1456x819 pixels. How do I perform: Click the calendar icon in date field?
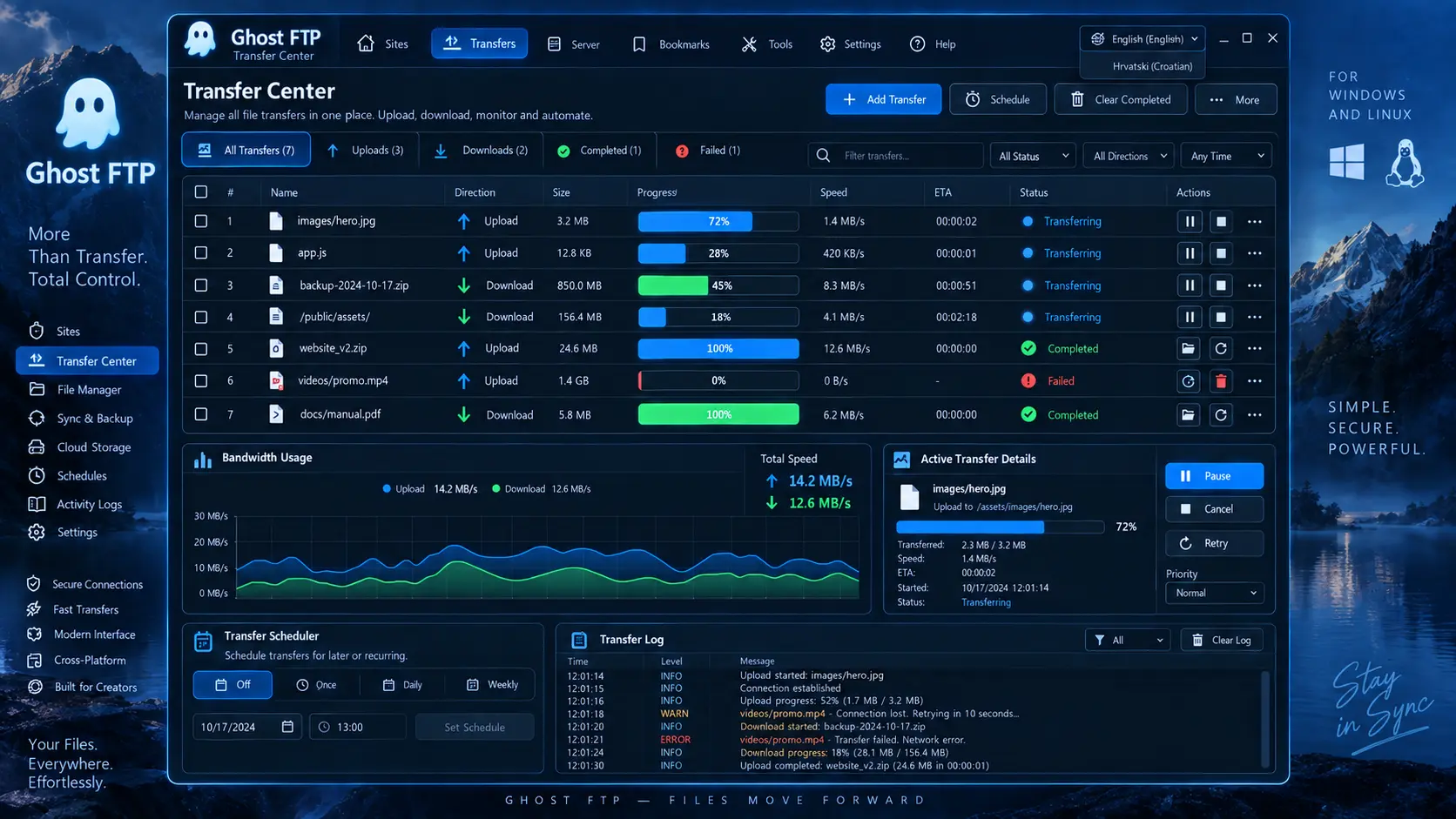click(287, 727)
